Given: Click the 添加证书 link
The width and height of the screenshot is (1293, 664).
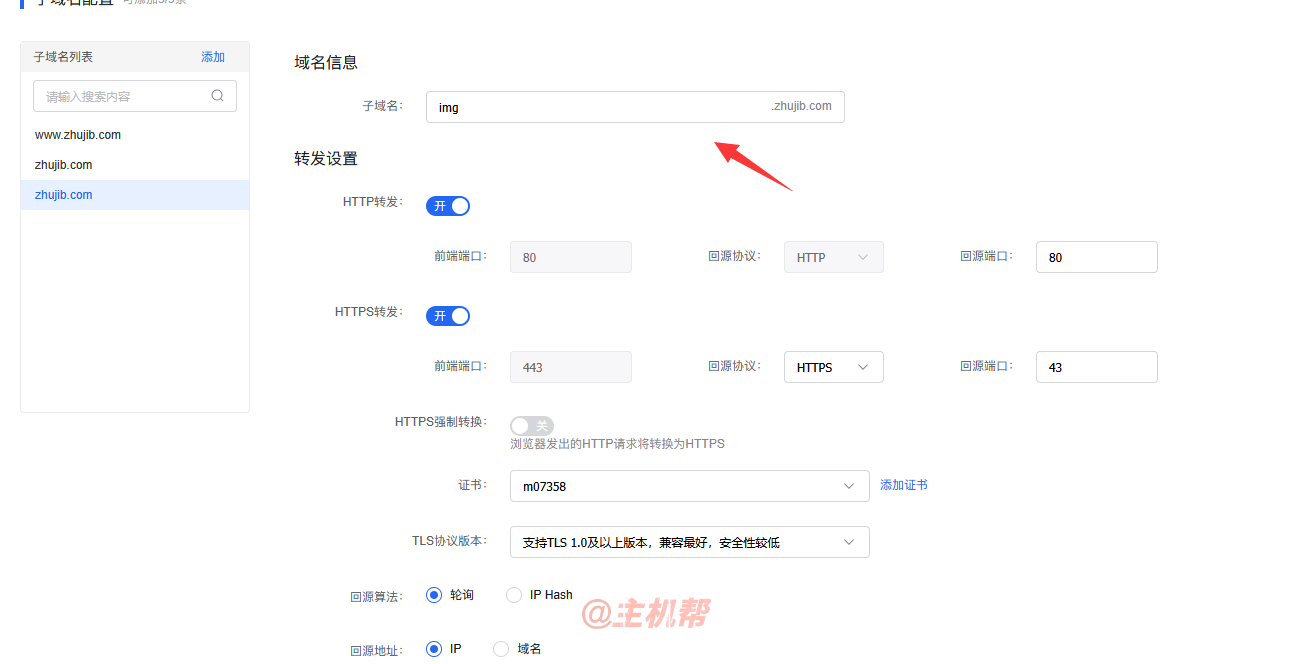Looking at the screenshot, I should coord(904,485).
